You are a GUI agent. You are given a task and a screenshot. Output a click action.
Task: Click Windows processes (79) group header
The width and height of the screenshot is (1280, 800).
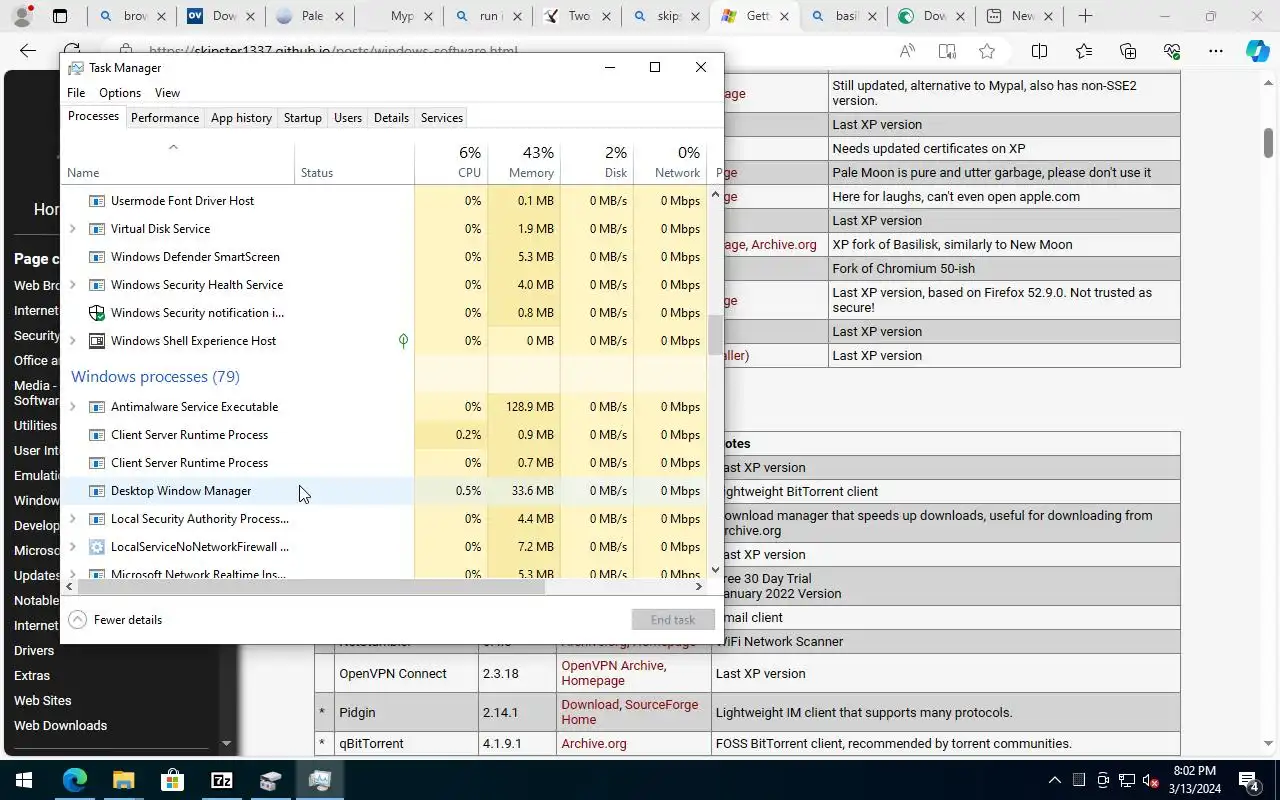(155, 377)
